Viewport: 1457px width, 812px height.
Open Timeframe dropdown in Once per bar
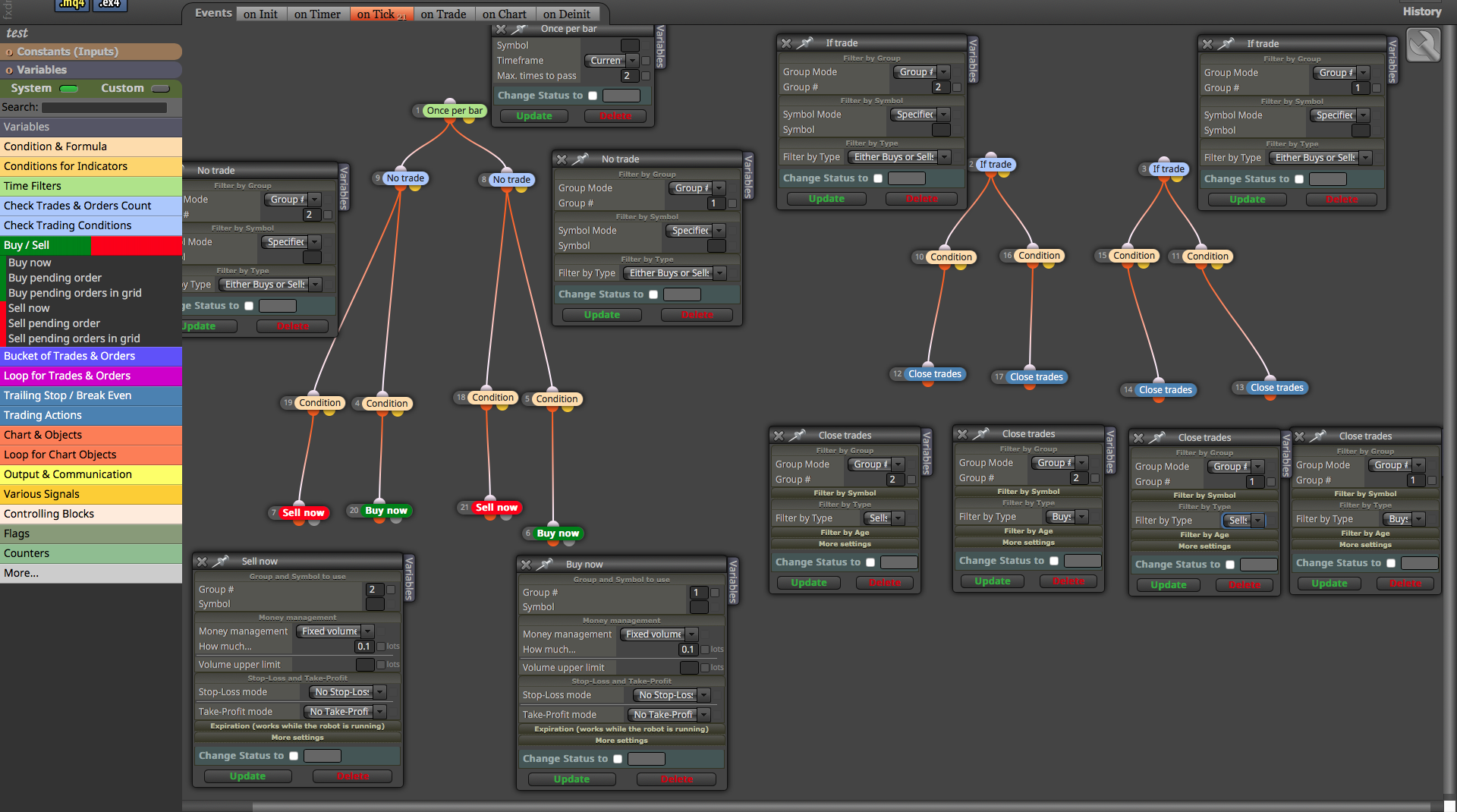click(611, 61)
